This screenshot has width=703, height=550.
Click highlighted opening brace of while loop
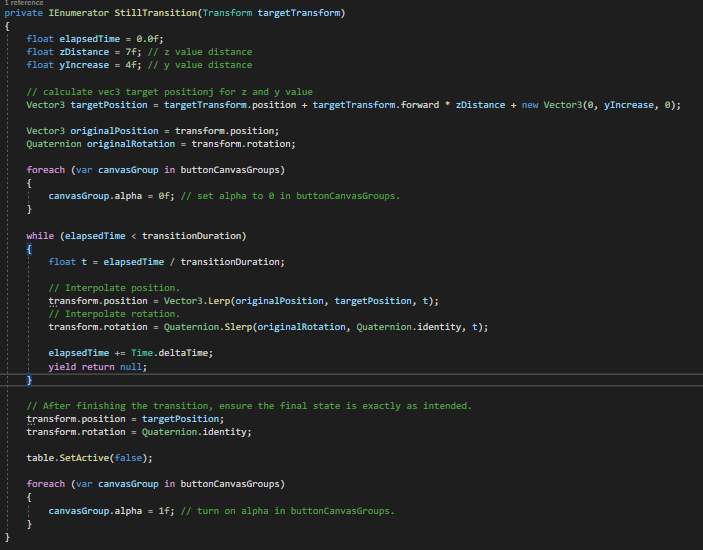click(x=29, y=249)
